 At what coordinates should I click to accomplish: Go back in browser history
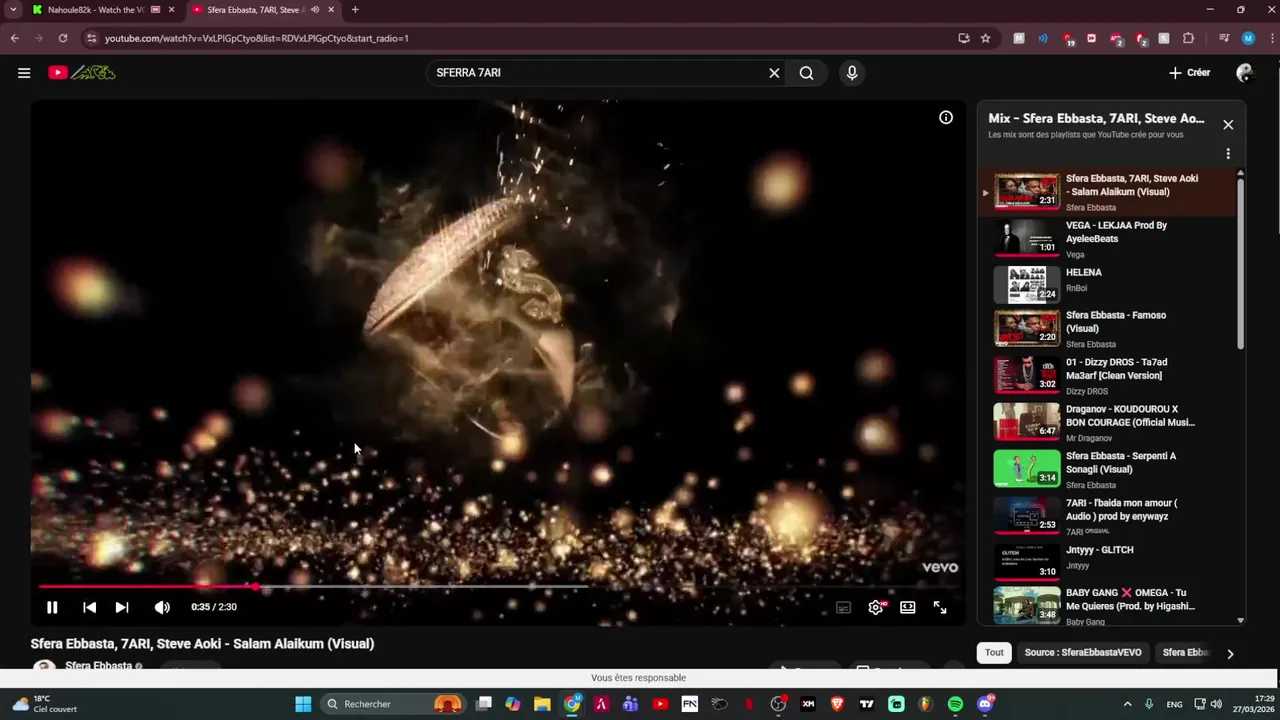[15, 38]
